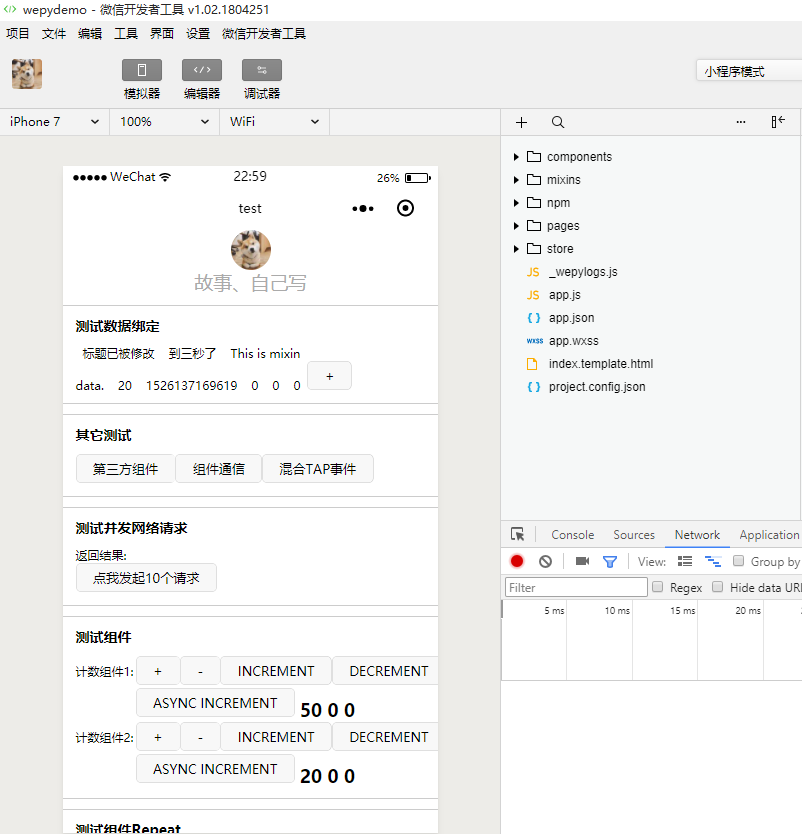Screen dimensions: 802x834
Task: Select the Network tab
Action: click(x=697, y=535)
